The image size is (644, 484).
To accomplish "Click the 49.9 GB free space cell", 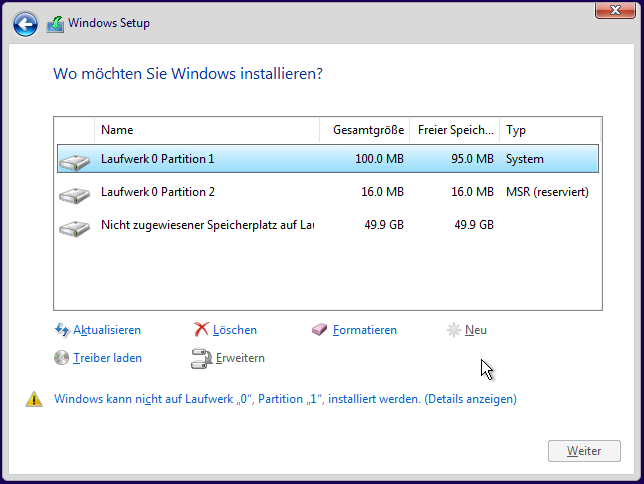I will (x=474, y=225).
